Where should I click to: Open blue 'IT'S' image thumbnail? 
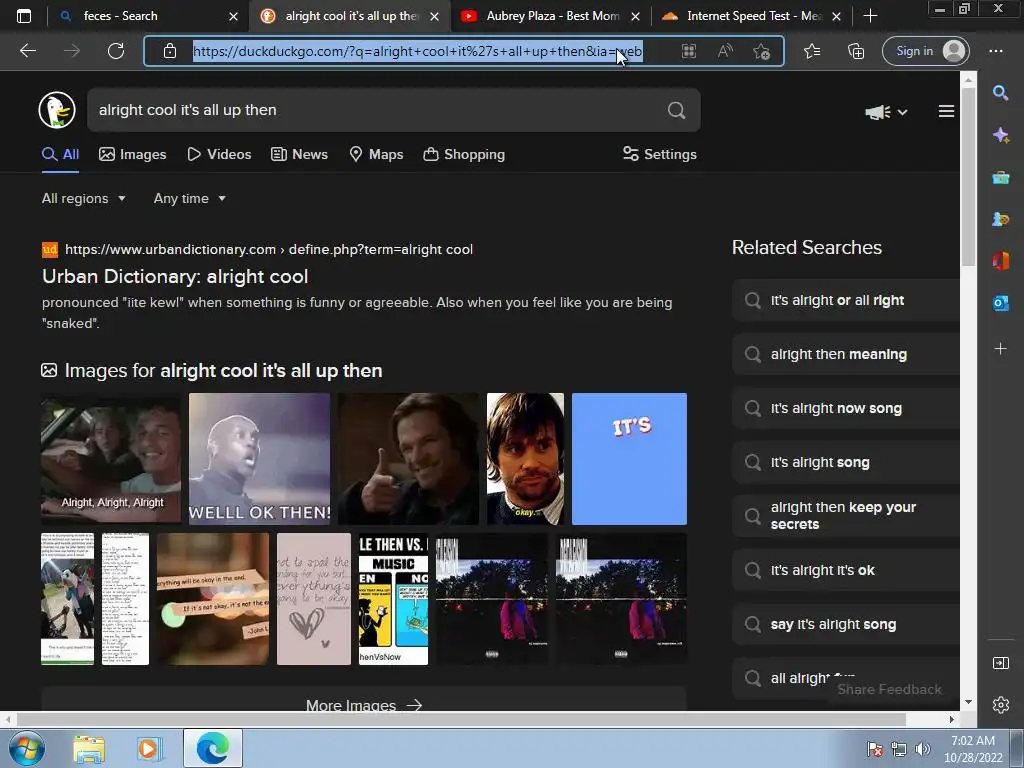click(630, 458)
